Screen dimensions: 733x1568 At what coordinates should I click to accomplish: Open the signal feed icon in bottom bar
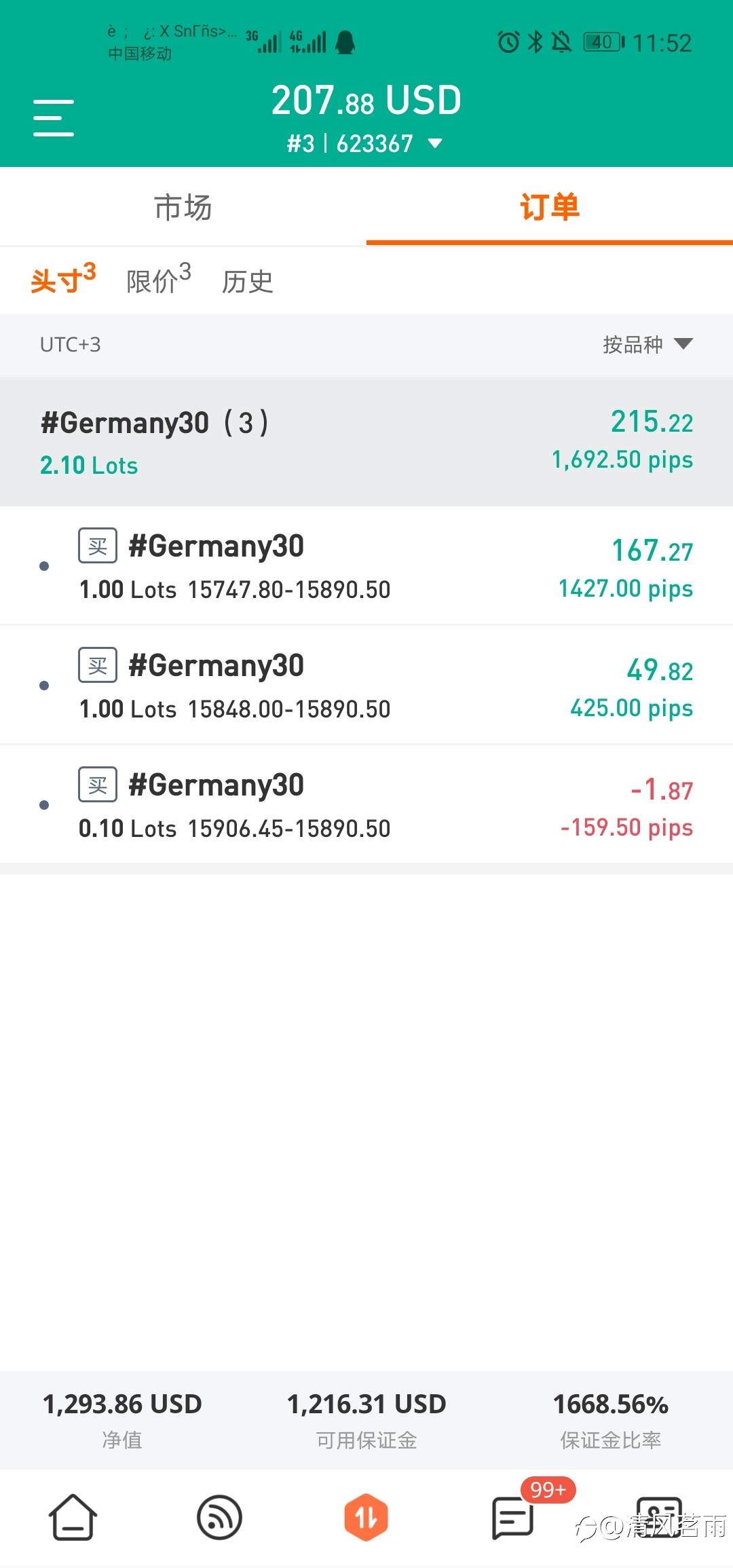(x=219, y=1517)
